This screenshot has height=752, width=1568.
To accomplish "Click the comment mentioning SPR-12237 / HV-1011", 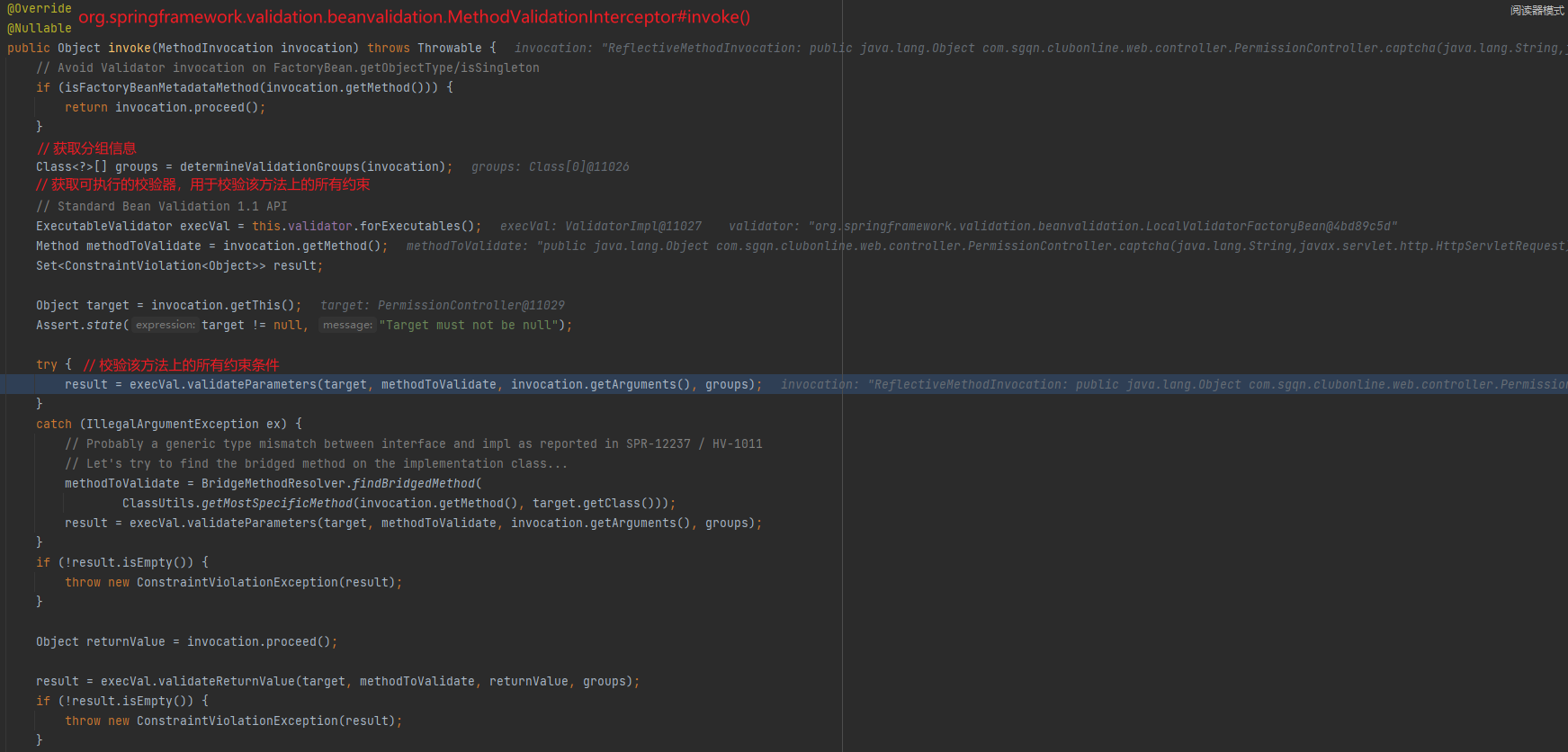I will point(414,443).
